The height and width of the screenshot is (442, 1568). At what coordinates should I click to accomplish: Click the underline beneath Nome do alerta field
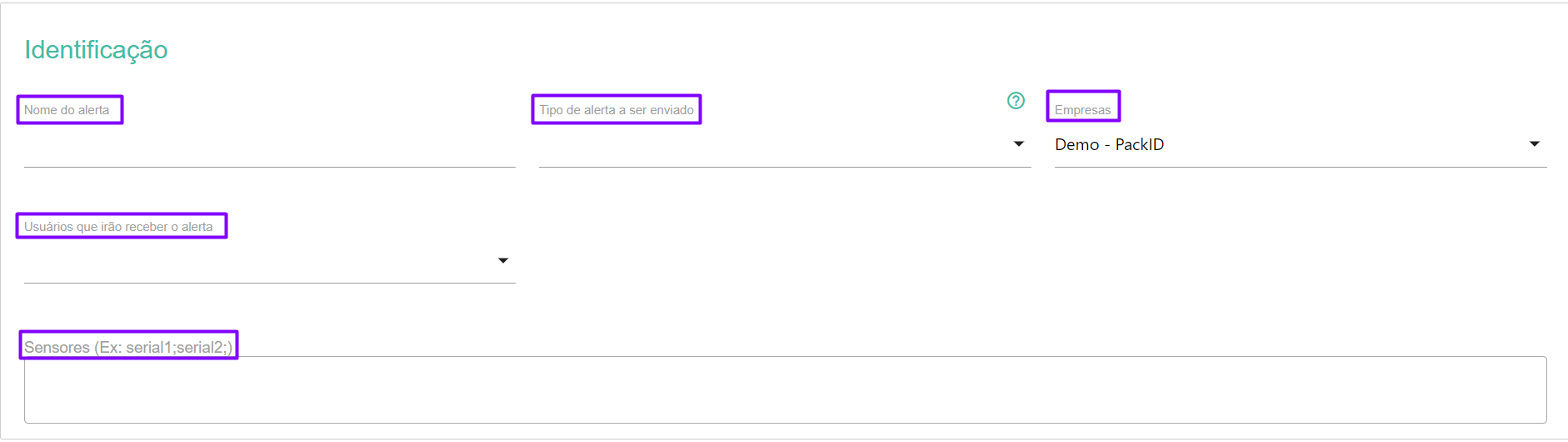(x=269, y=167)
